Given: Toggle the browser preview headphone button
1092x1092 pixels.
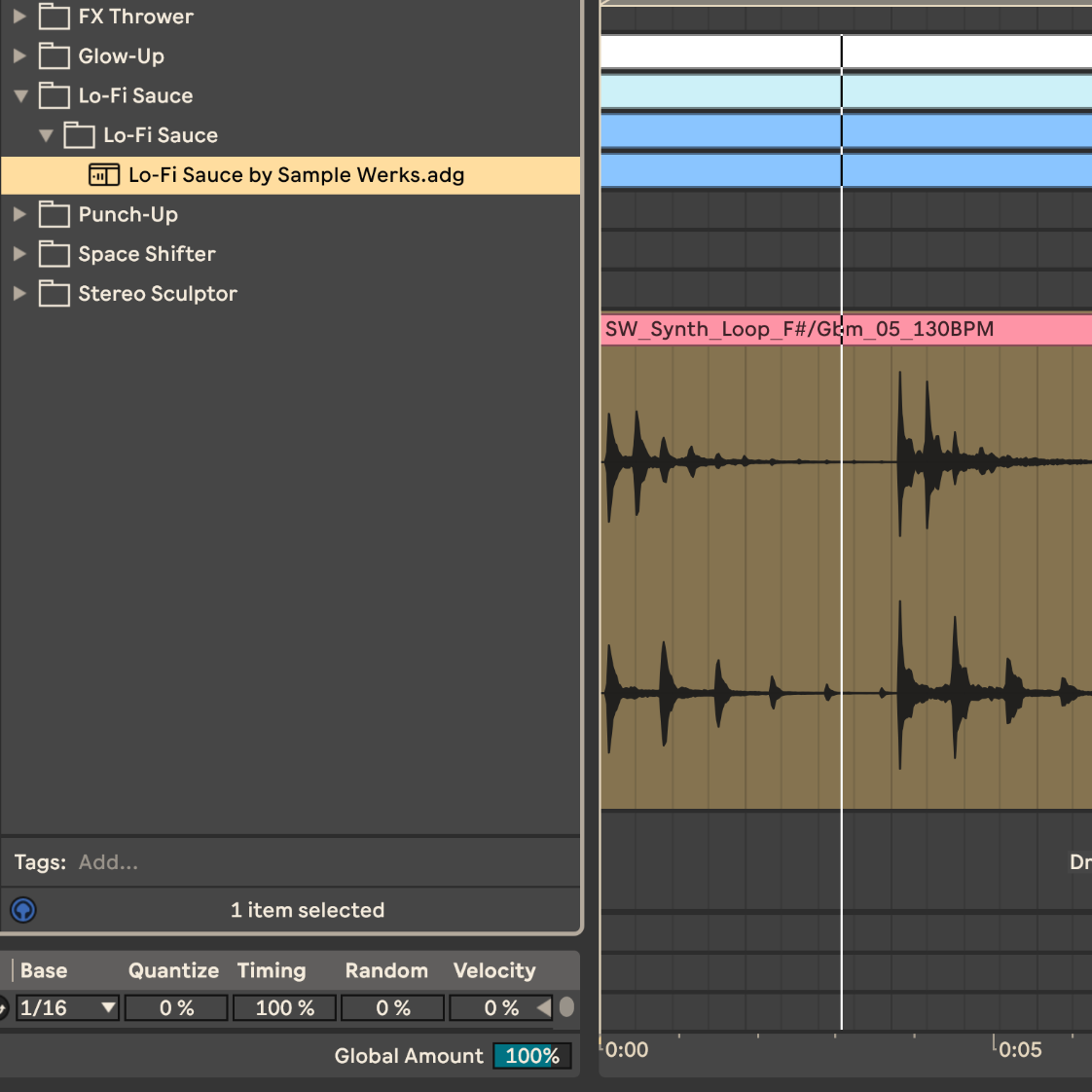Looking at the screenshot, I should click(x=23, y=910).
